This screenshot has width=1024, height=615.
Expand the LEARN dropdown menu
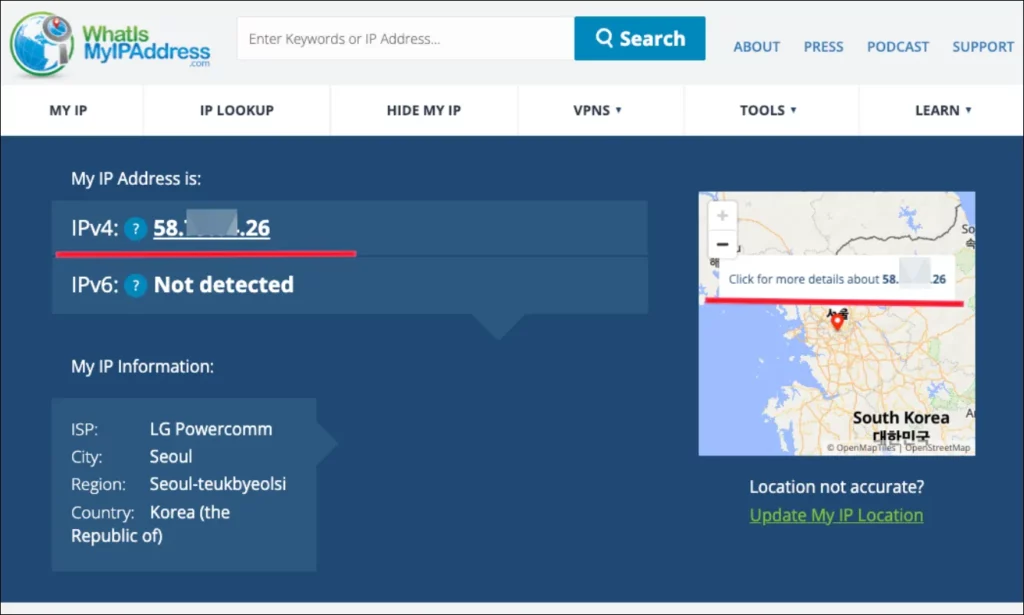(943, 110)
